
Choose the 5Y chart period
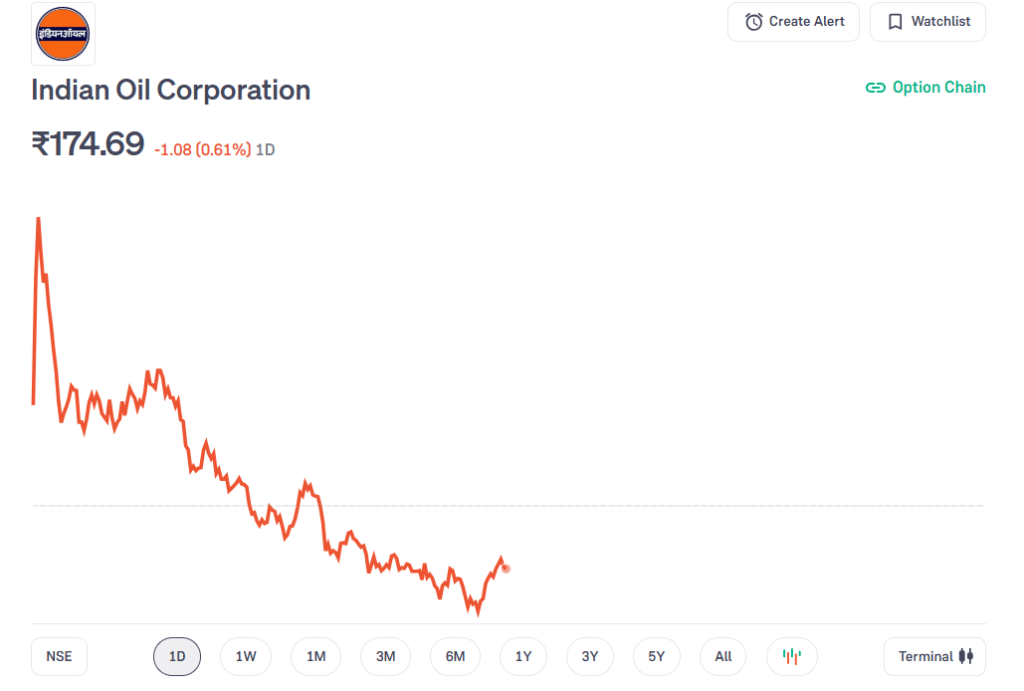pos(656,656)
